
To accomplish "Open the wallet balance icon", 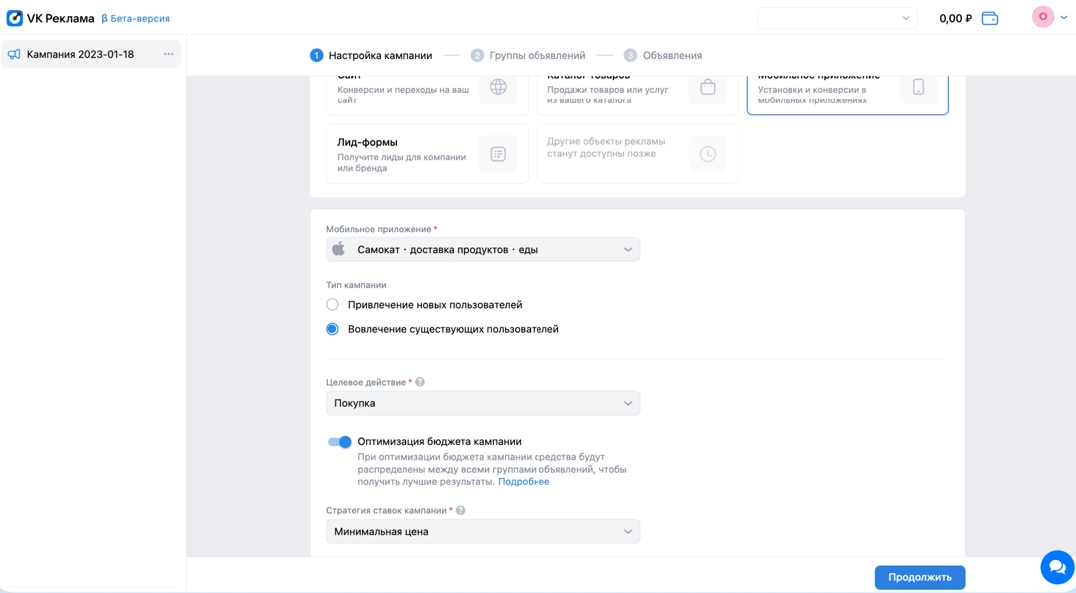I will coord(989,18).
